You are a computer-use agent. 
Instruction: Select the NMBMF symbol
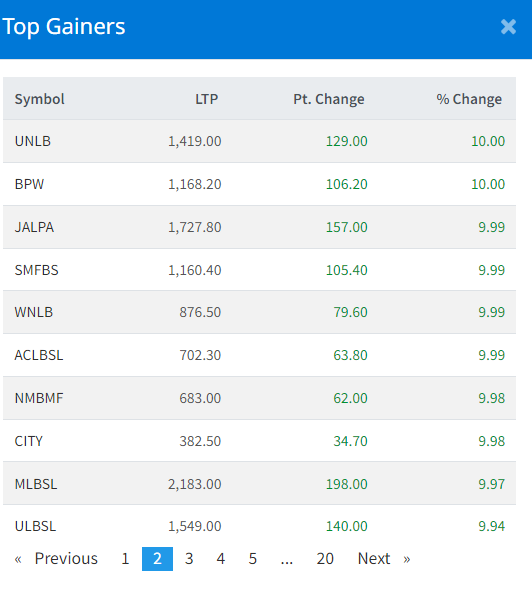click(x=39, y=398)
